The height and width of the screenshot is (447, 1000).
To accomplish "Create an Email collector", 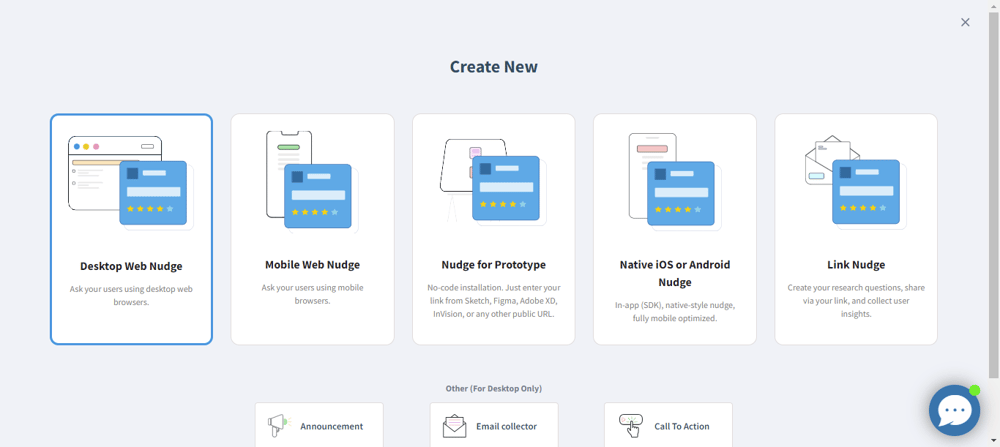I will click(494, 425).
